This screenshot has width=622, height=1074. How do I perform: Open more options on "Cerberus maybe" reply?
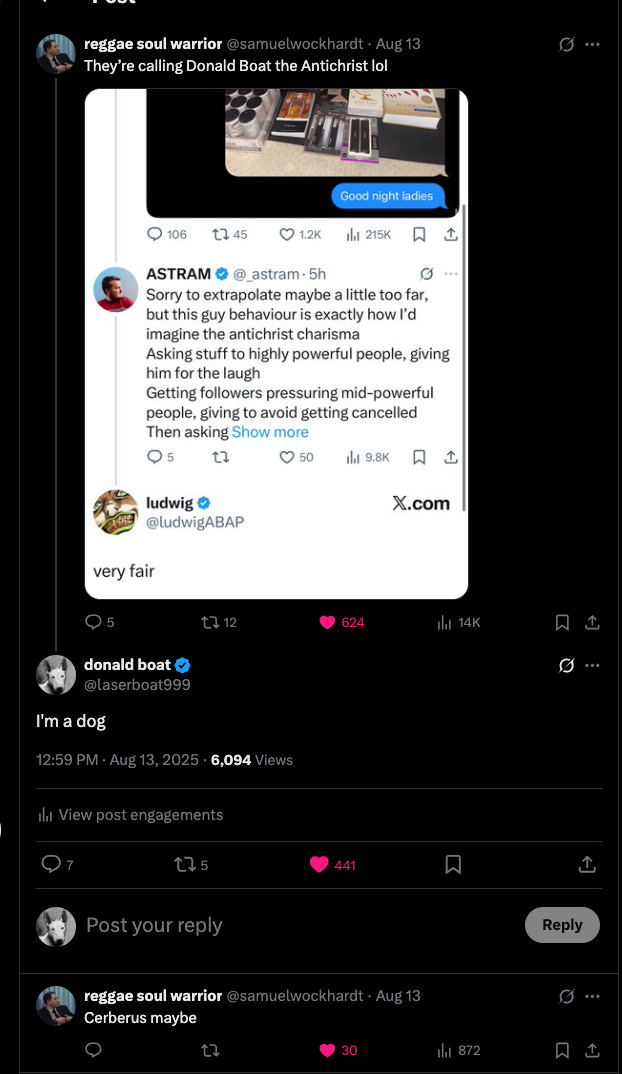593,996
